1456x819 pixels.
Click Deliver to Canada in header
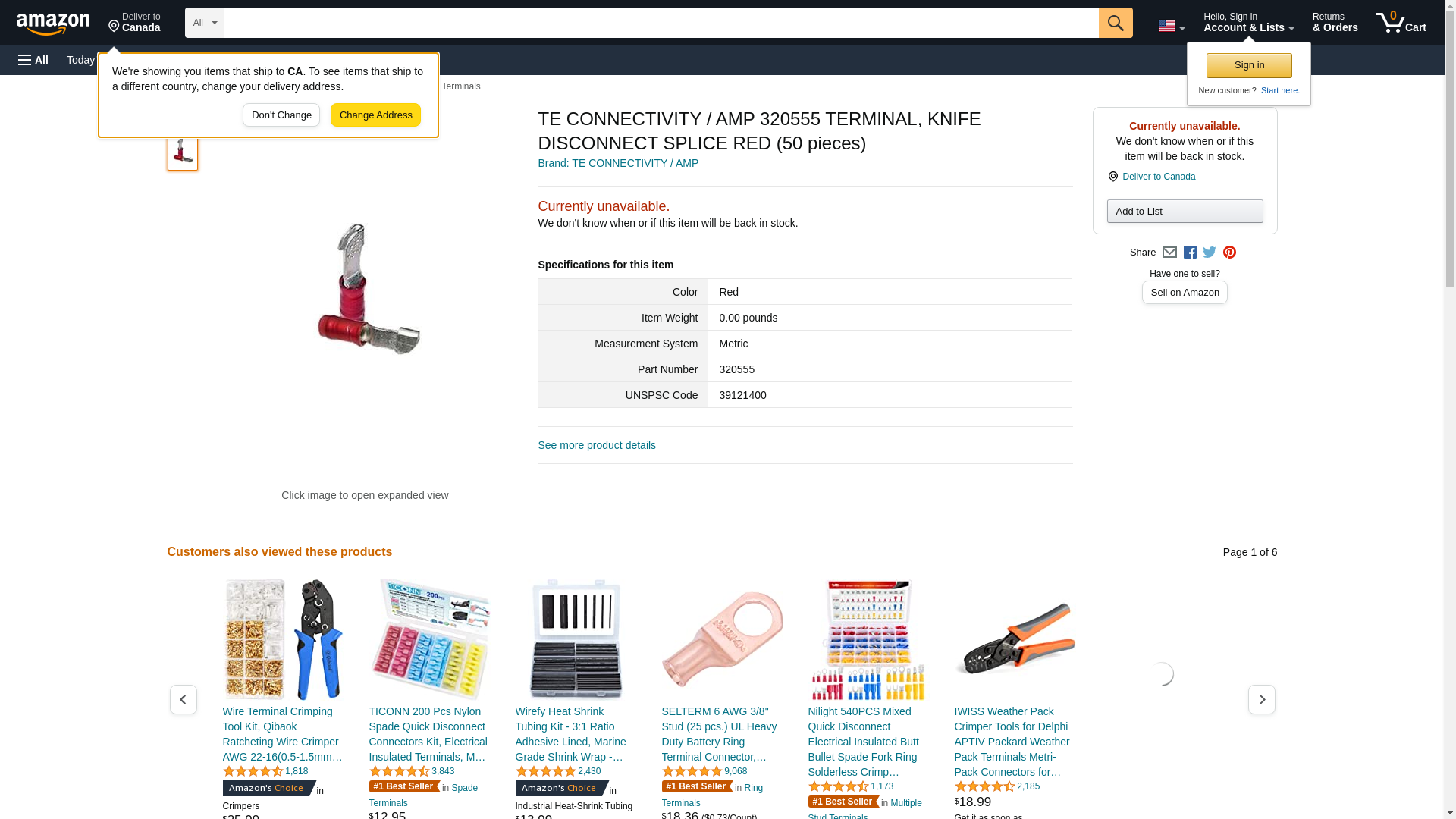[x=134, y=23]
